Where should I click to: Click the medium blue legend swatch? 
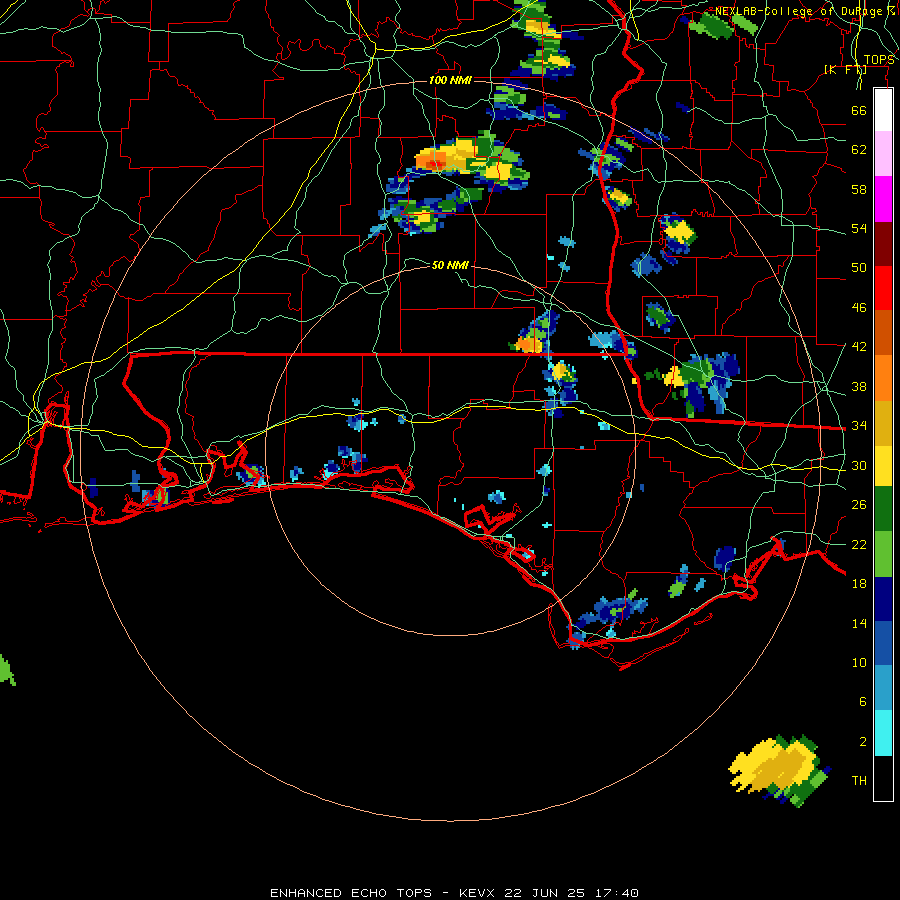pyautogui.click(x=883, y=643)
